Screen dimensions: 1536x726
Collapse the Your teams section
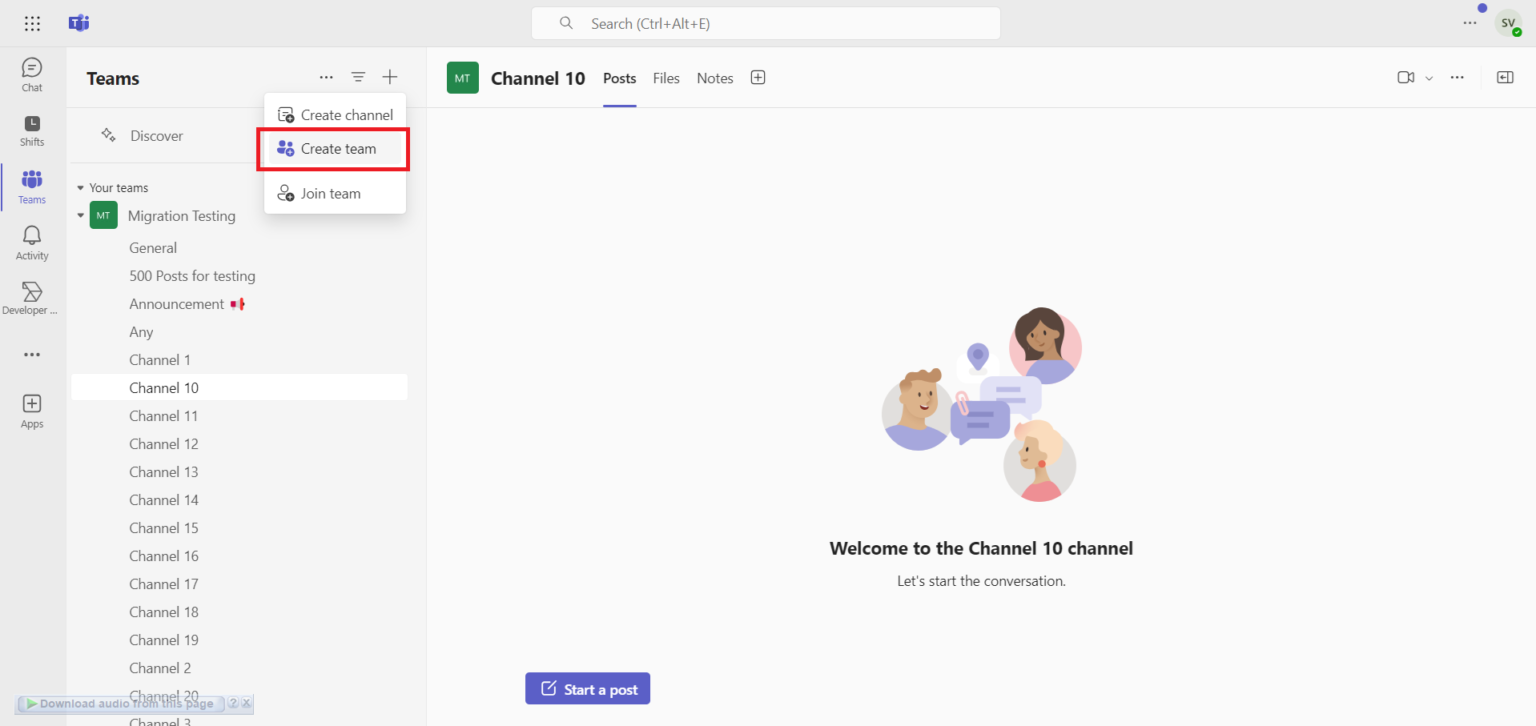pyautogui.click(x=79, y=187)
